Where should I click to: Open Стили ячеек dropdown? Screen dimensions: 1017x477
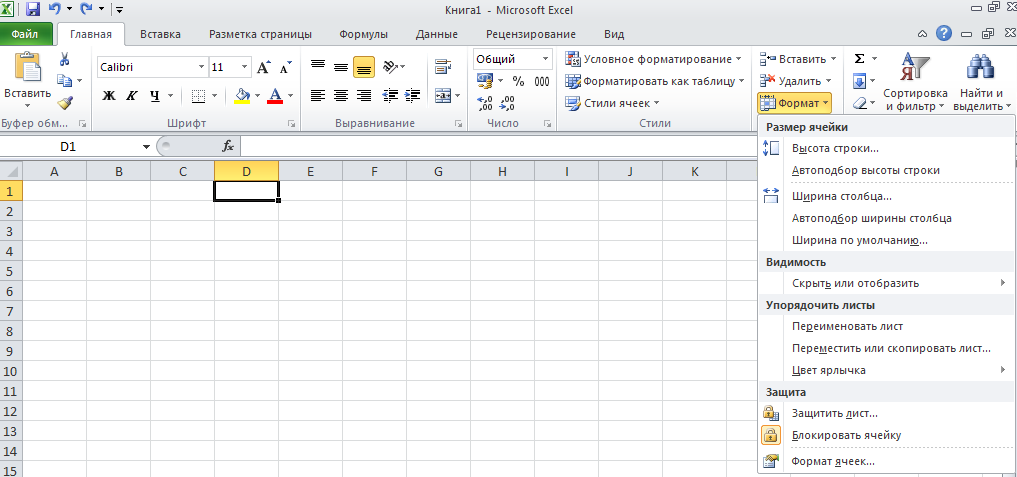(x=612, y=103)
